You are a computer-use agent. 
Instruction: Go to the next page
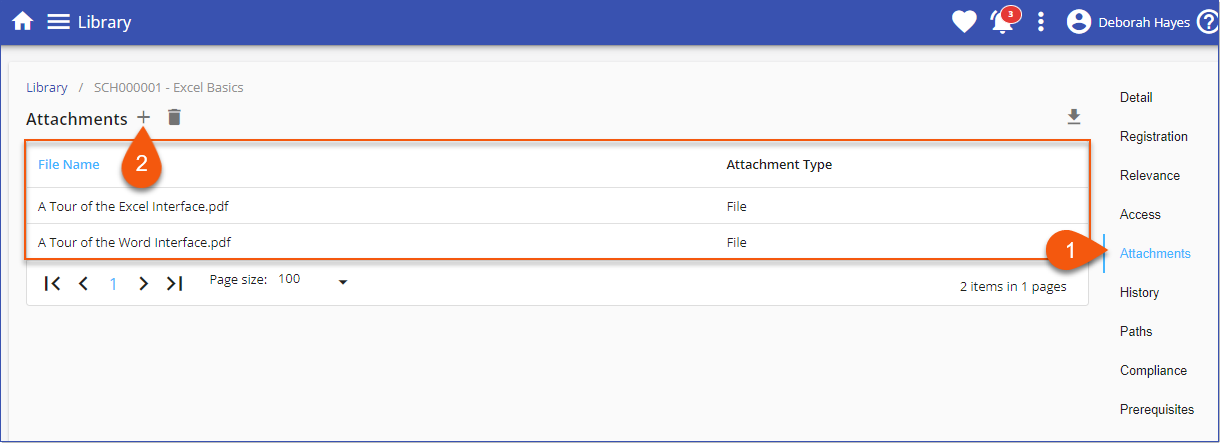(144, 284)
